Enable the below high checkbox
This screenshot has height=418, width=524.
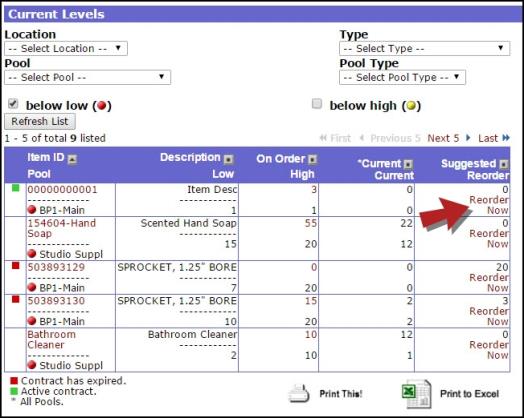click(317, 104)
